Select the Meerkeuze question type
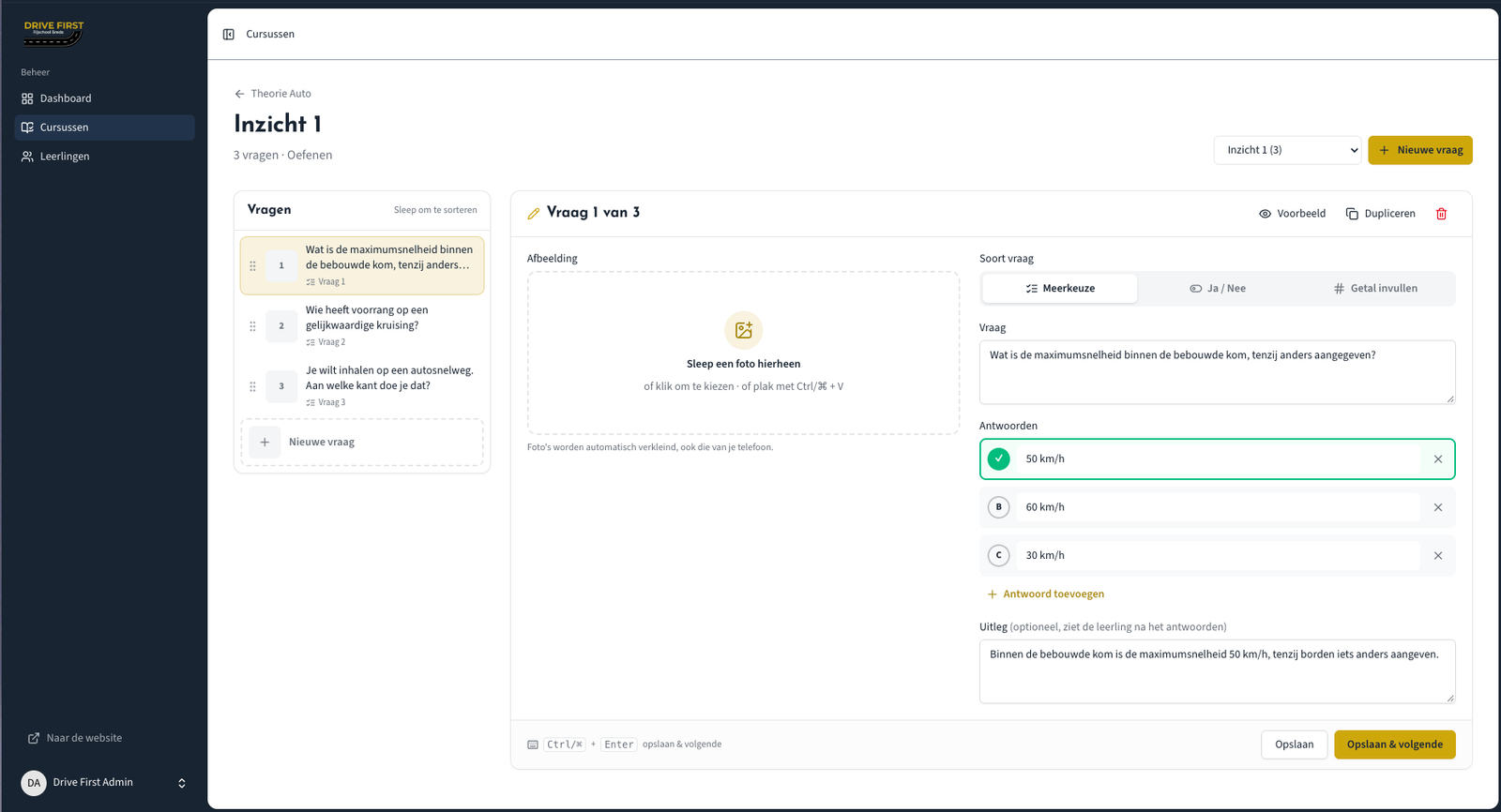This screenshot has height=812, width=1501. coord(1060,289)
